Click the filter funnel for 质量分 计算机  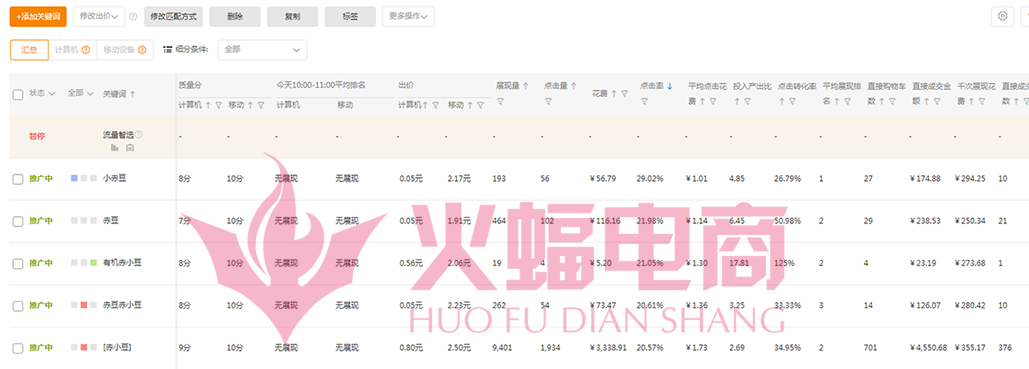(x=219, y=105)
